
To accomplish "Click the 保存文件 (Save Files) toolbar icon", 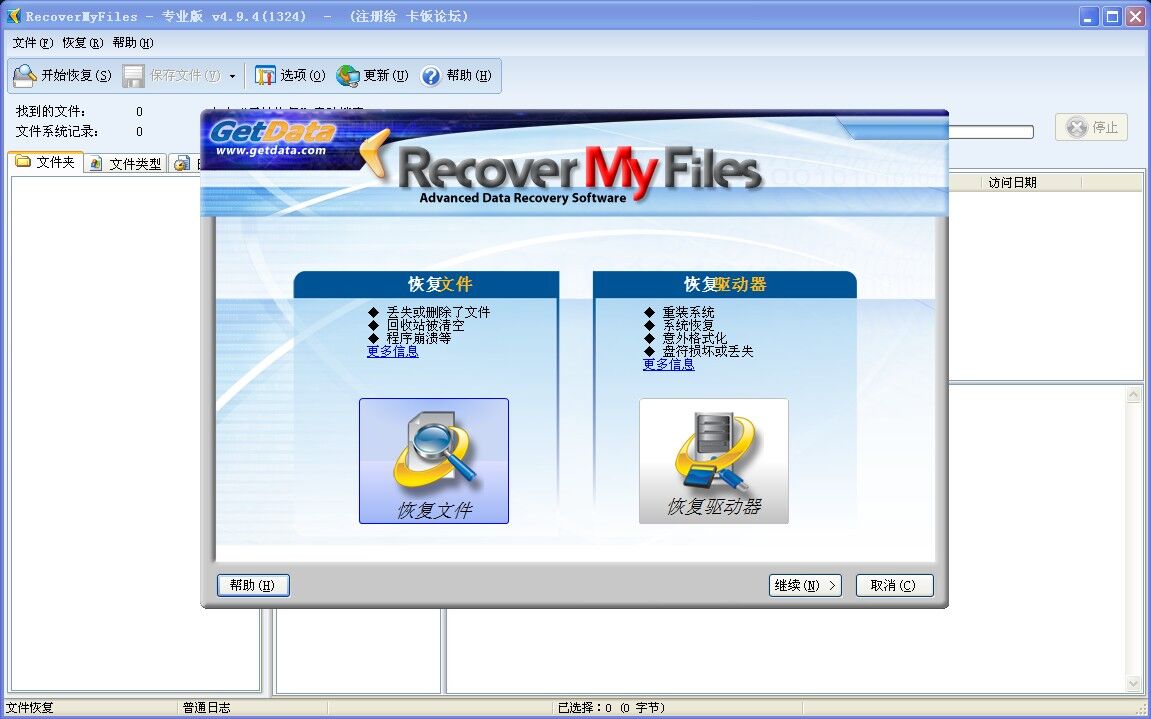I will click(x=134, y=76).
